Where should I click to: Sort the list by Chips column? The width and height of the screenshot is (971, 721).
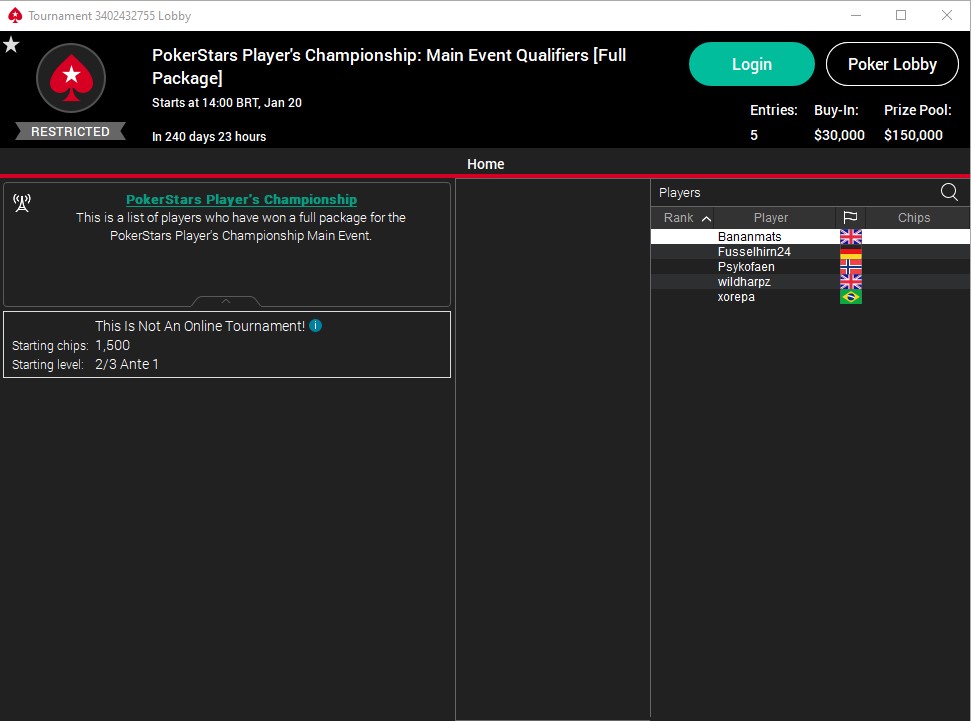point(913,218)
